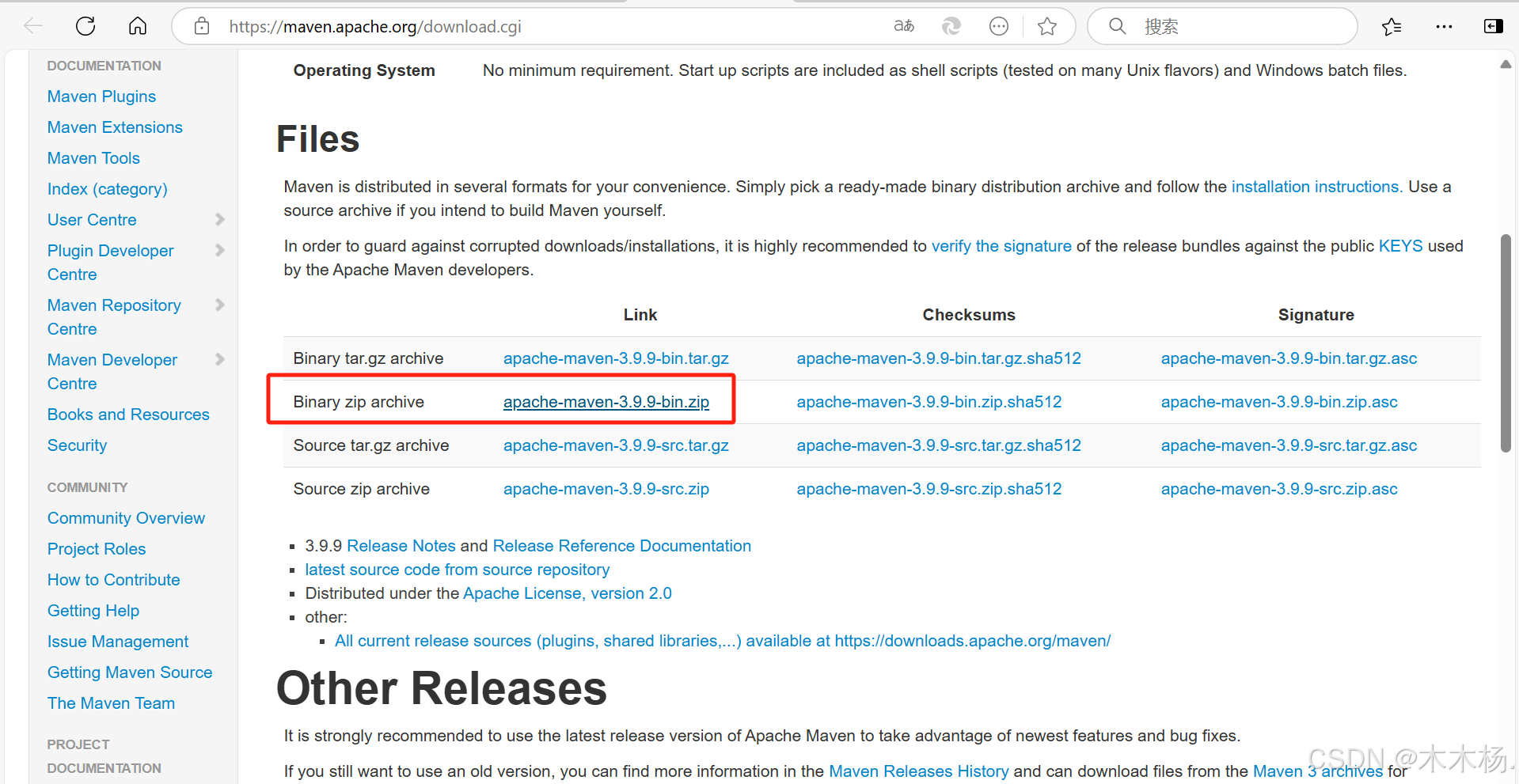
Task: Open the verify the signature link
Action: (x=1001, y=246)
